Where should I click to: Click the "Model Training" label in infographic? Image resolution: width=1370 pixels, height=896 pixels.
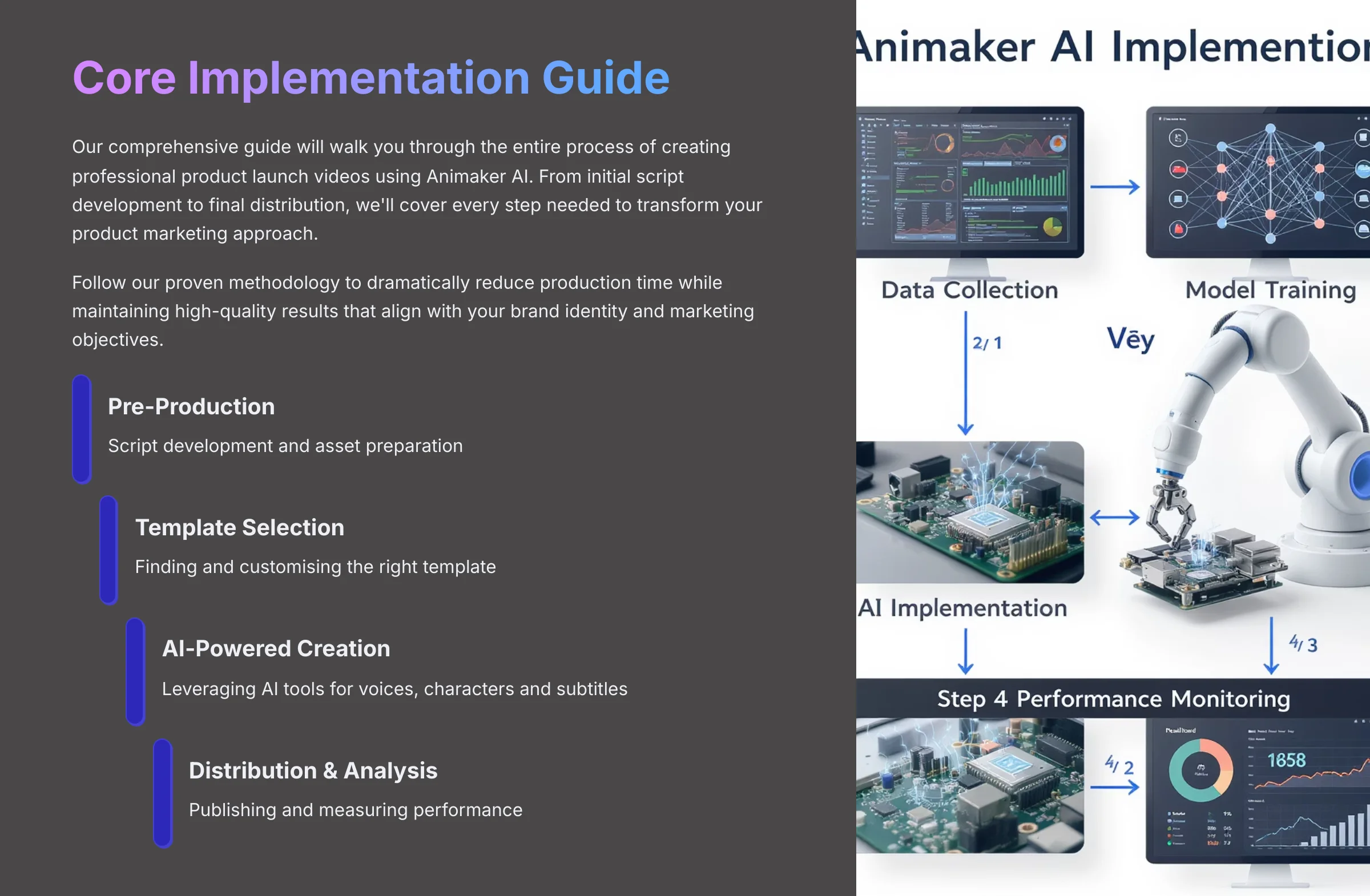pos(1271,290)
